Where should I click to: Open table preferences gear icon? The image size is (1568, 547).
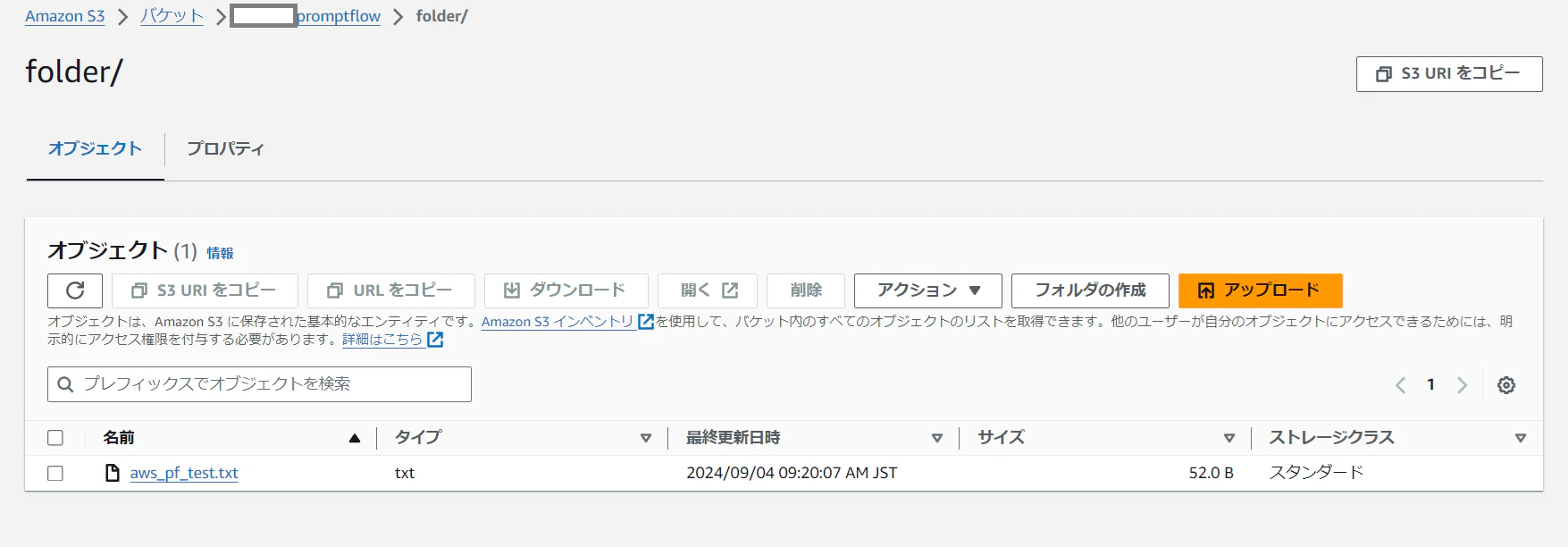[1506, 385]
